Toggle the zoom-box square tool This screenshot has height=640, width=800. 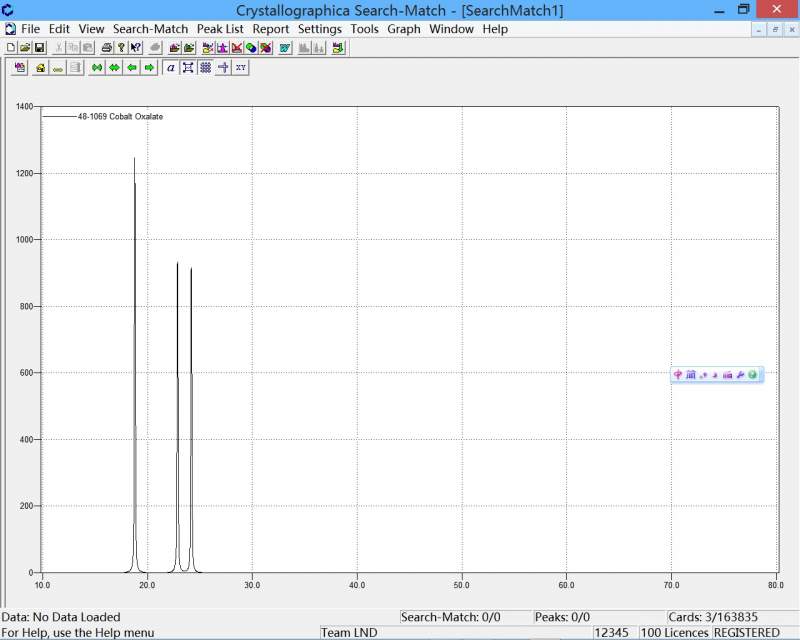point(188,67)
